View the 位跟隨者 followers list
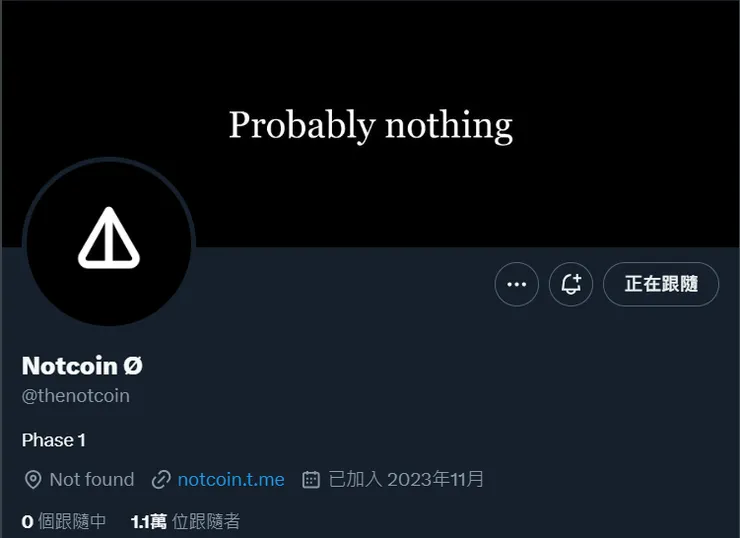The height and width of the screenshot is (538, 740). coord(206,521)
